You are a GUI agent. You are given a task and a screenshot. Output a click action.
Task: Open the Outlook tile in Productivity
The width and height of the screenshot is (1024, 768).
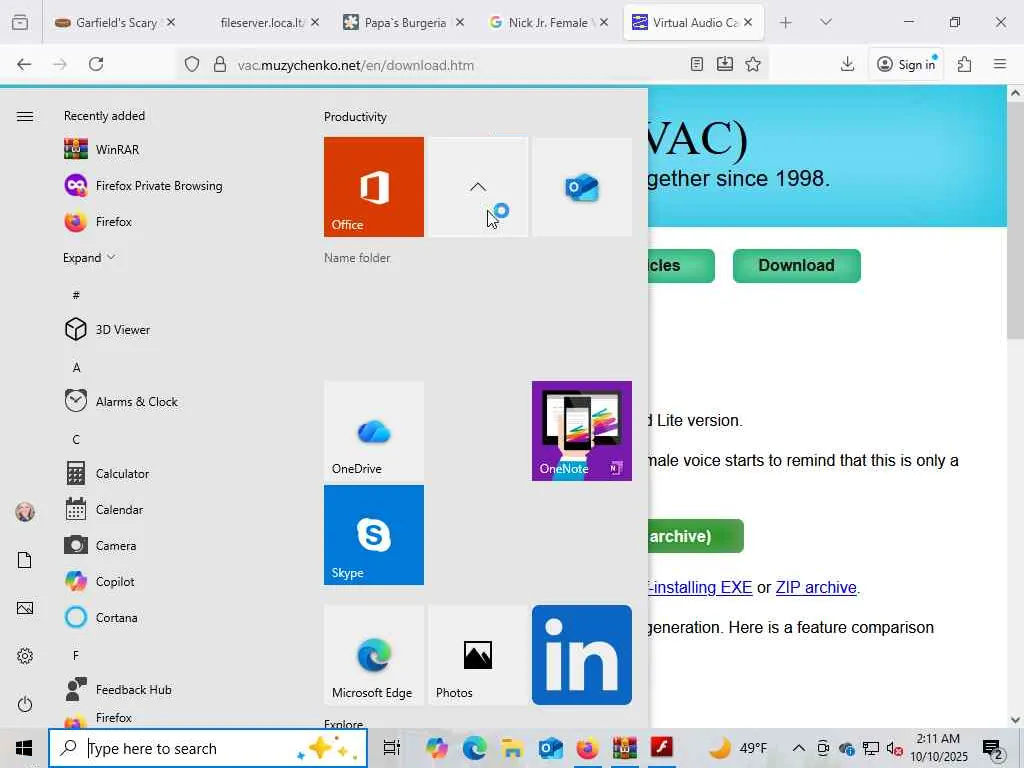click(582, 187)
